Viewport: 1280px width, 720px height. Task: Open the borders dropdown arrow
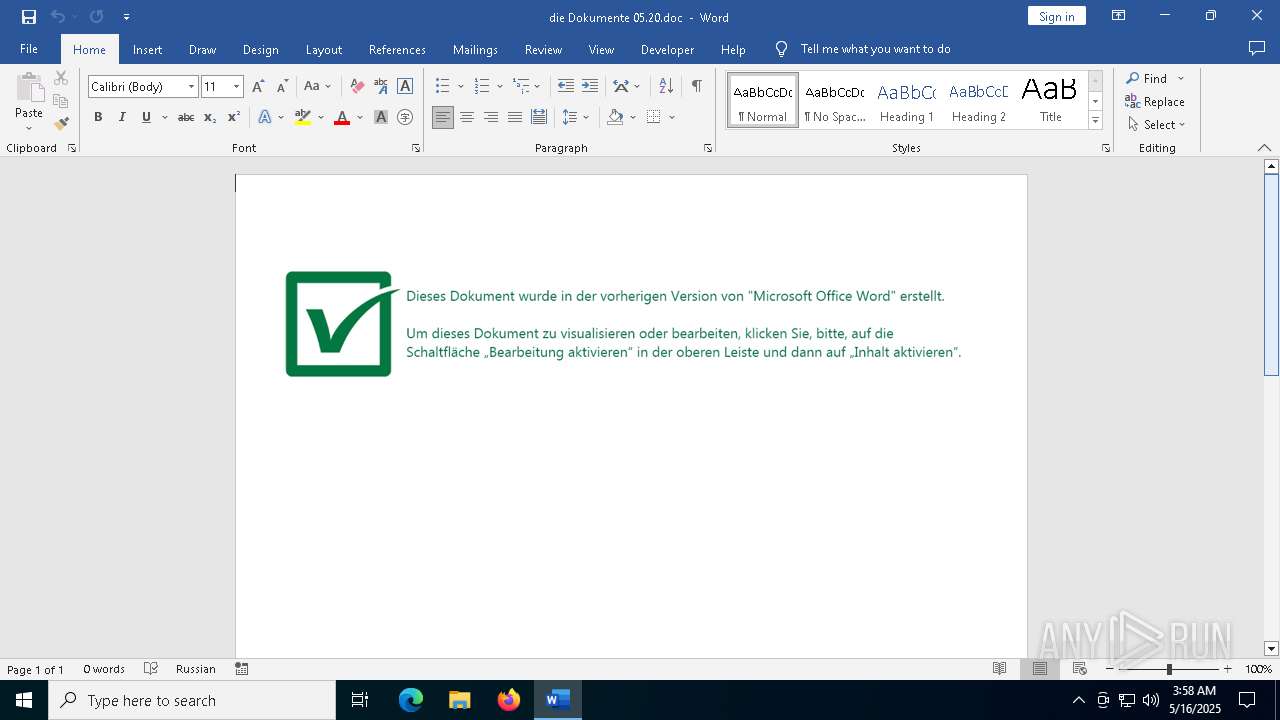(x=672, y=117)
